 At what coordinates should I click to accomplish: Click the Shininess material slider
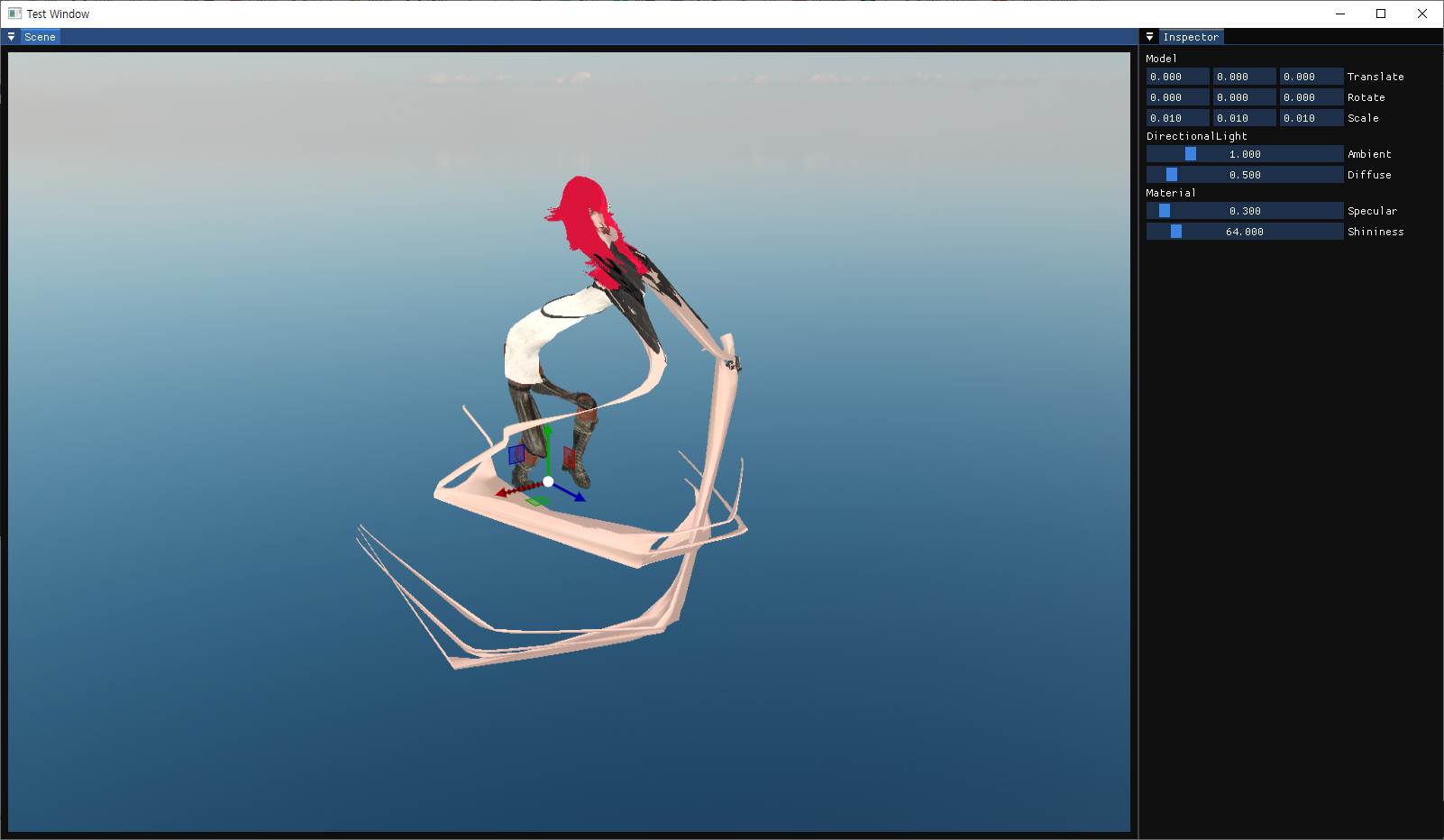point(1245,232)
